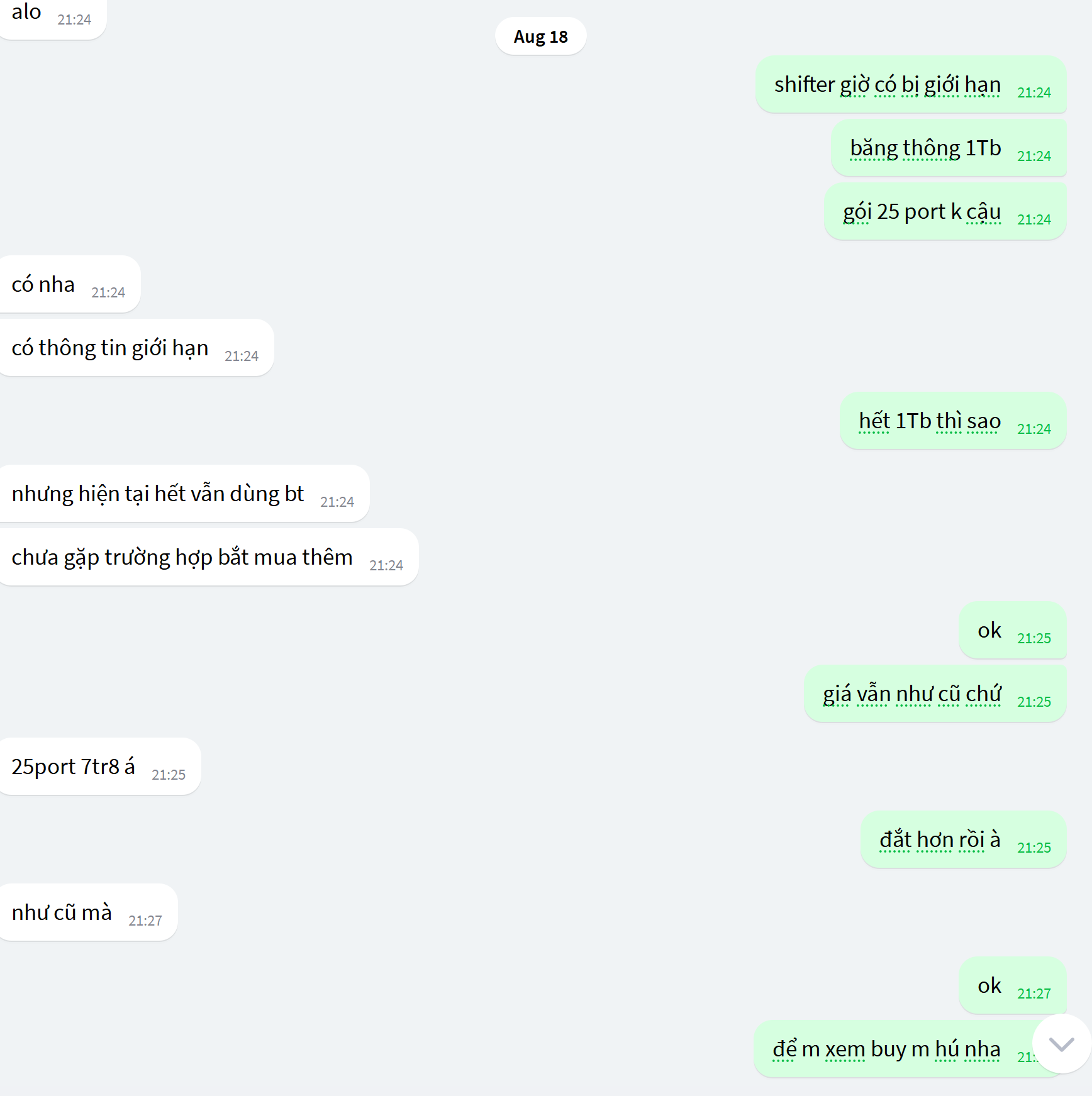
Task: Click the 'đắt hơn rồi à' message
Action: coord(963,839)
